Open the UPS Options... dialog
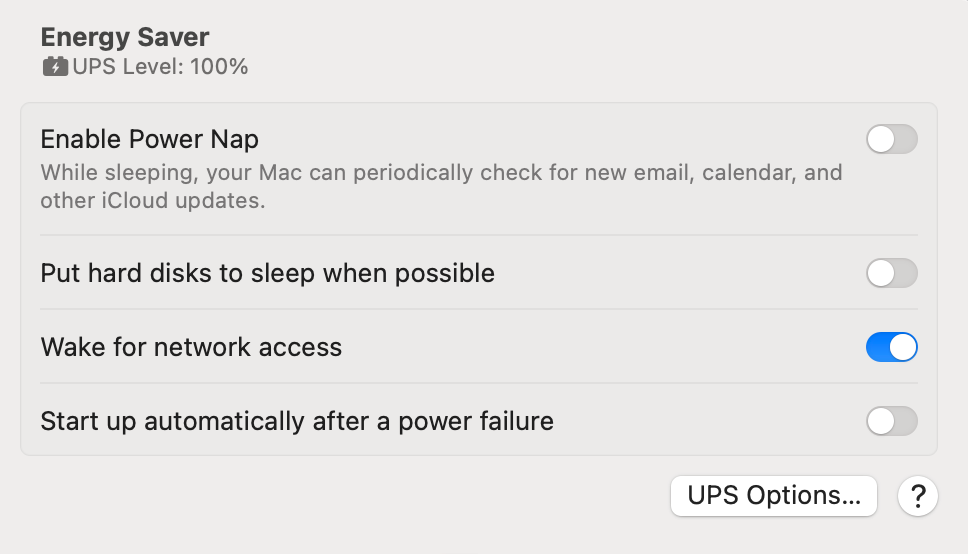Viewport: 968px width, 554px height. coord(774,495)
